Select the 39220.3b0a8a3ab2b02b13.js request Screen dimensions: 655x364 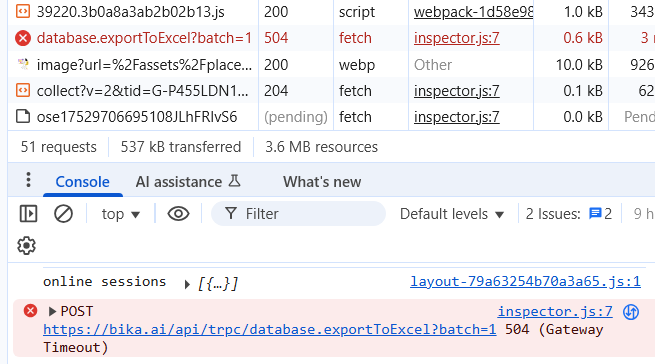[130, 12]
